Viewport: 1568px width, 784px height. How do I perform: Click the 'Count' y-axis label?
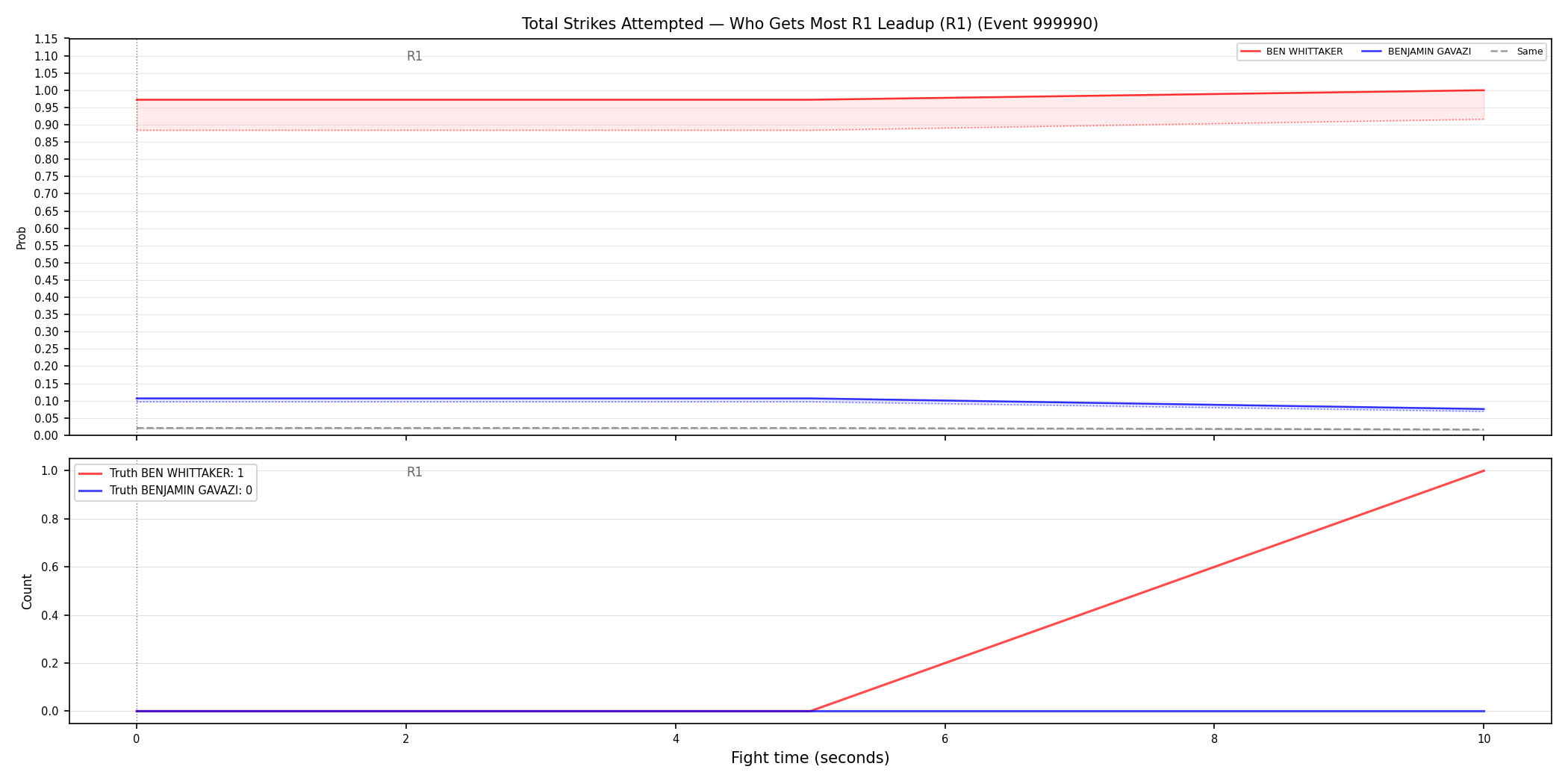[27, 591]
